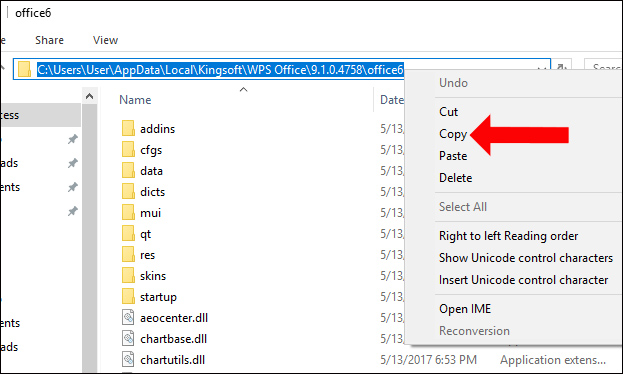Select the chartbase.dll file icon
623x374 pixels.
(x=128, y=339)
